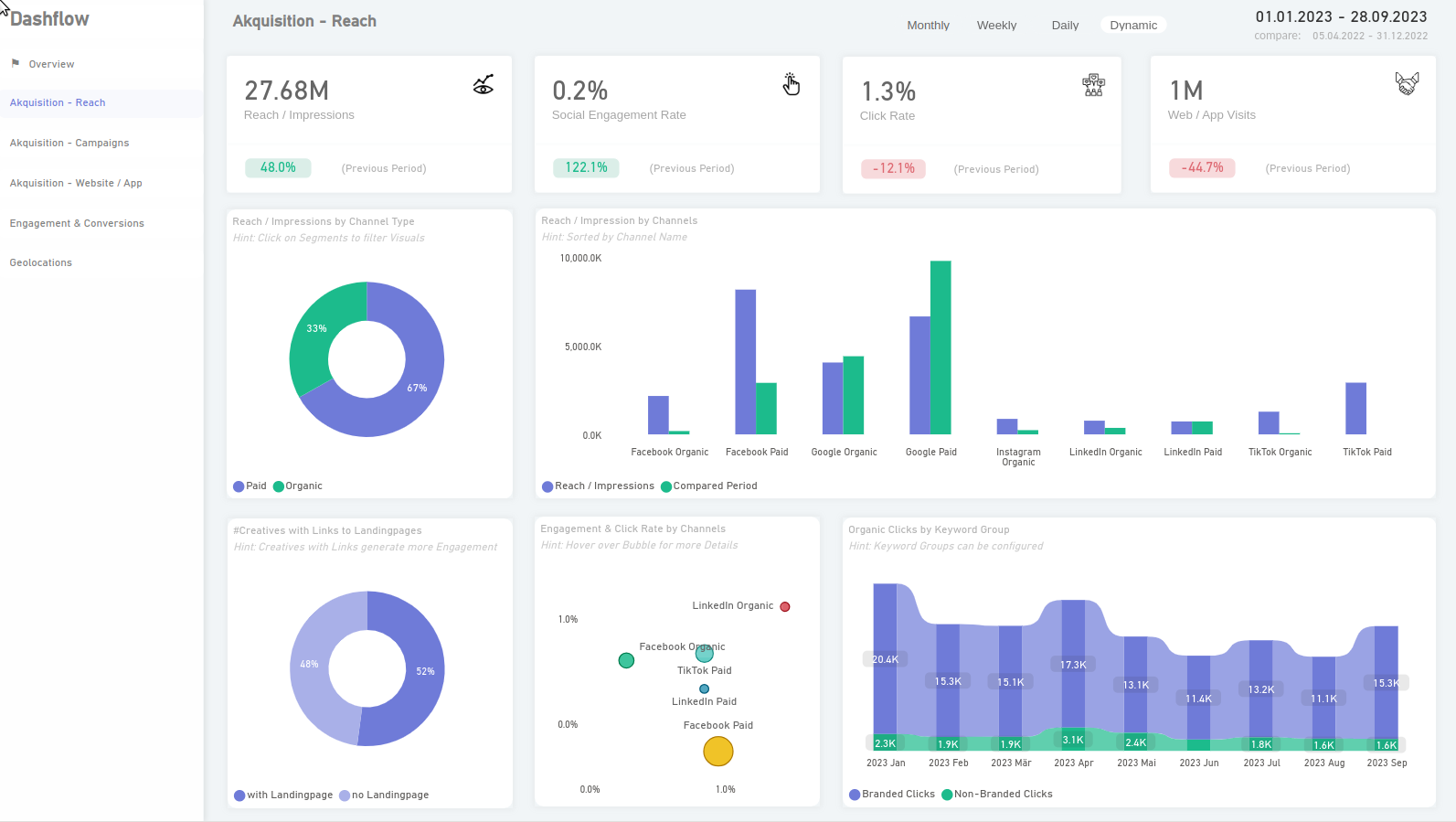Image resolution: width=1456 pixels, height=822 pixels.
Task: Click the handshake icon on Web Visits card
Action: (1408, 84)
